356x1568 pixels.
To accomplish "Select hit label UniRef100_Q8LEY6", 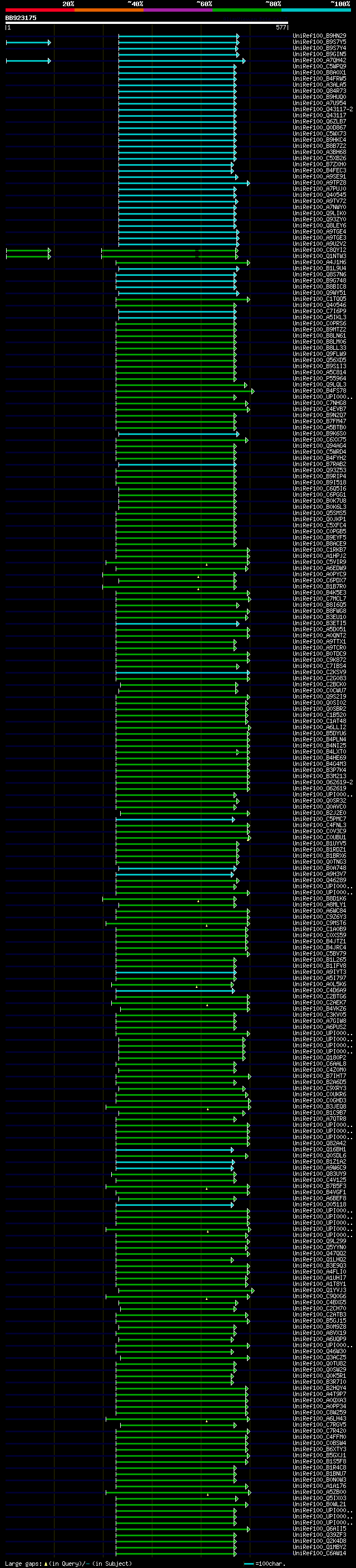I will [x=319, y=225].
